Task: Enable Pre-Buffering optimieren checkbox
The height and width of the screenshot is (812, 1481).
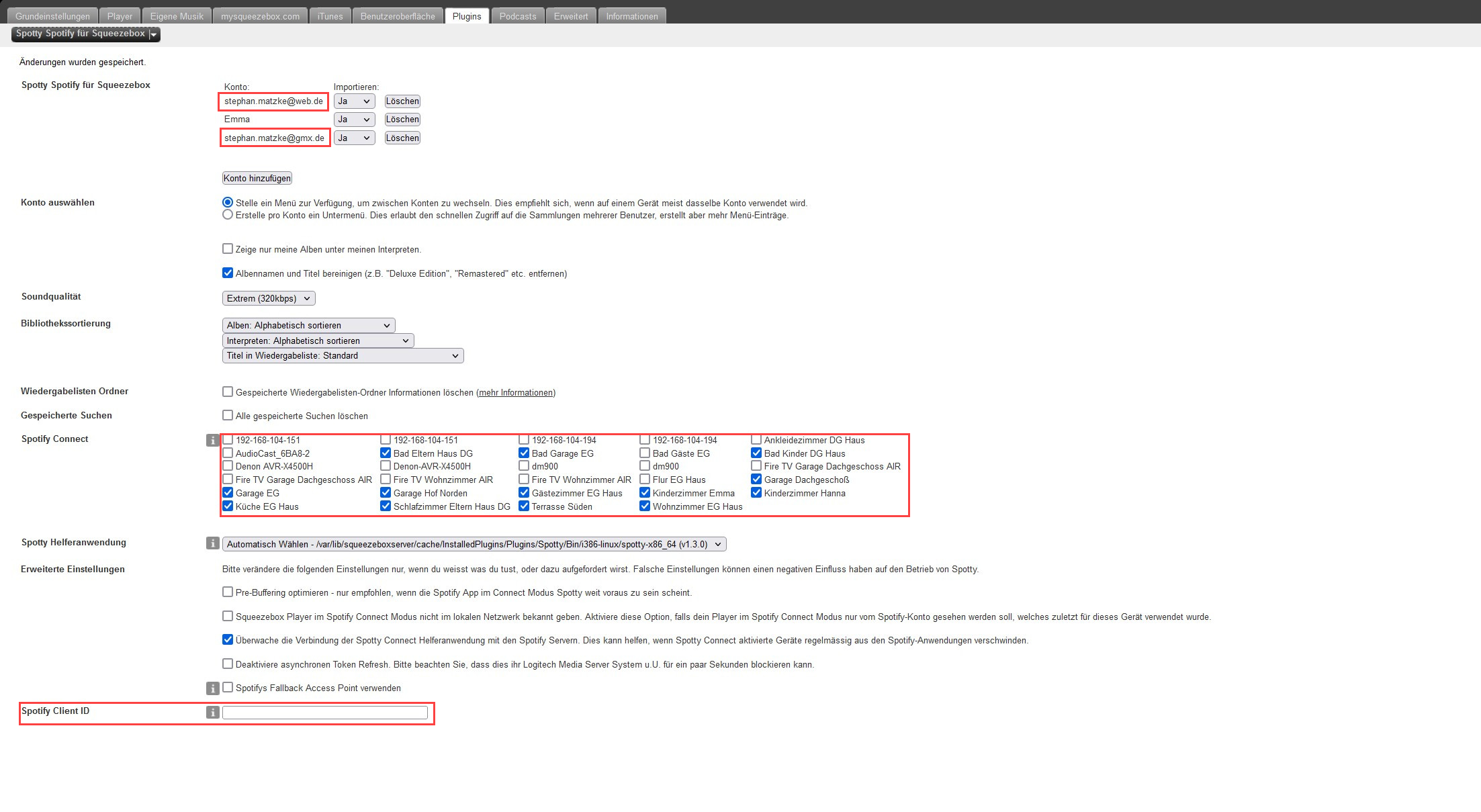Action: (228, 592)
